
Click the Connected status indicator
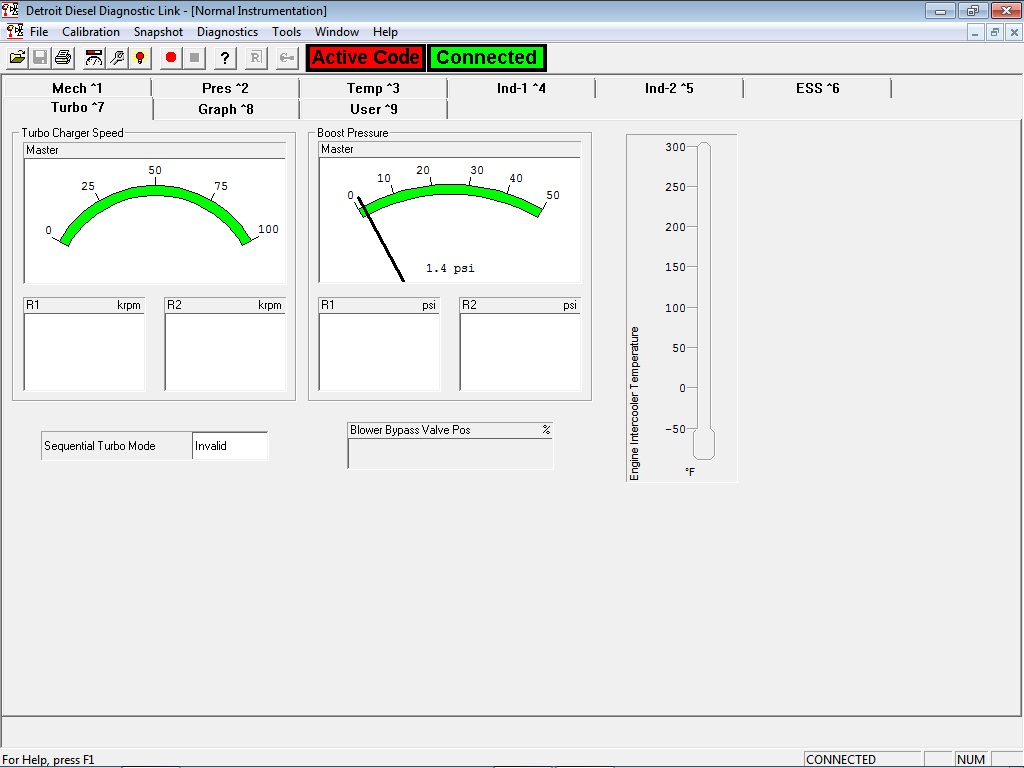point(487,57)
